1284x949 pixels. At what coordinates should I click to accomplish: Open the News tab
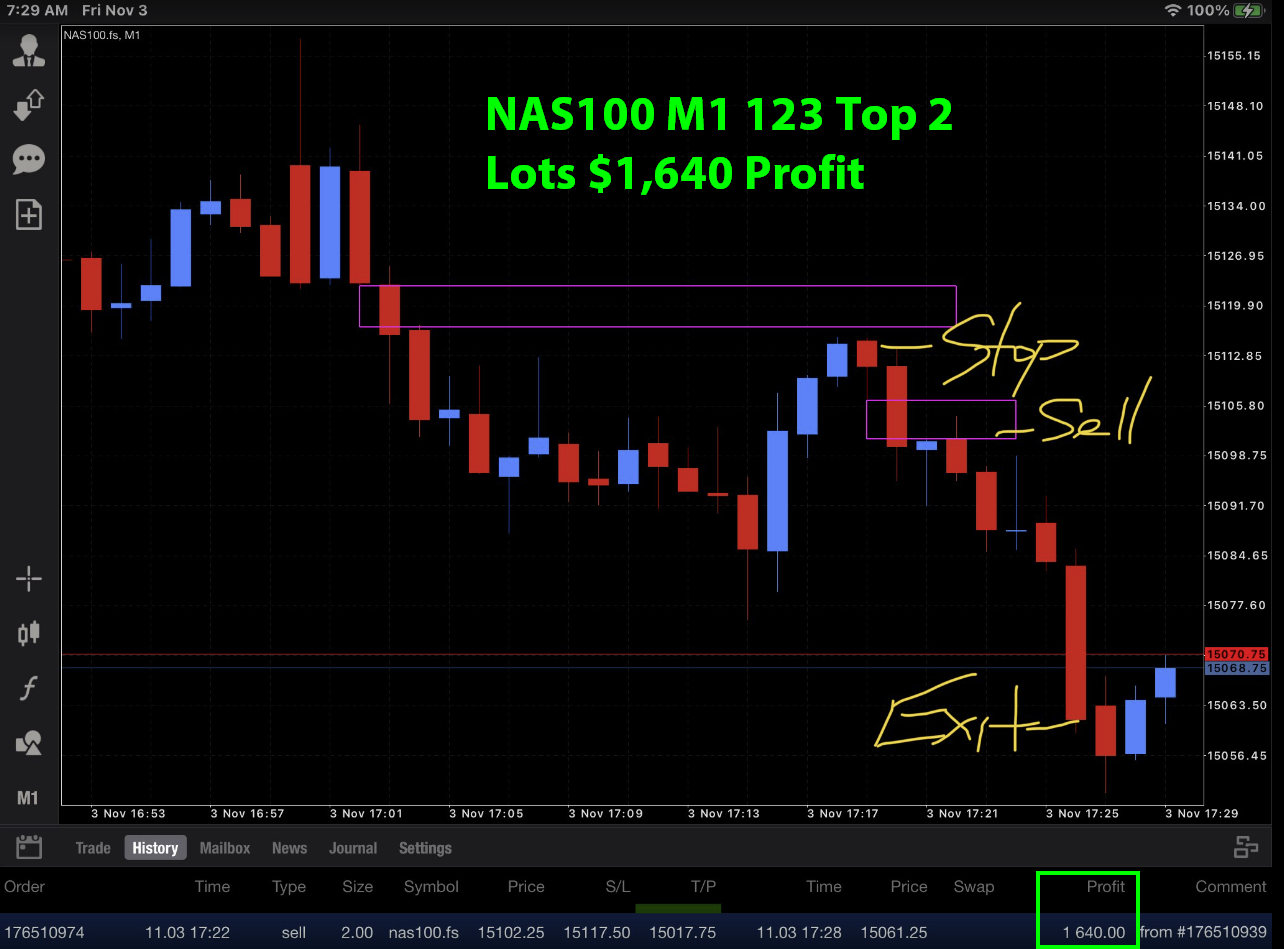(289, 848)
